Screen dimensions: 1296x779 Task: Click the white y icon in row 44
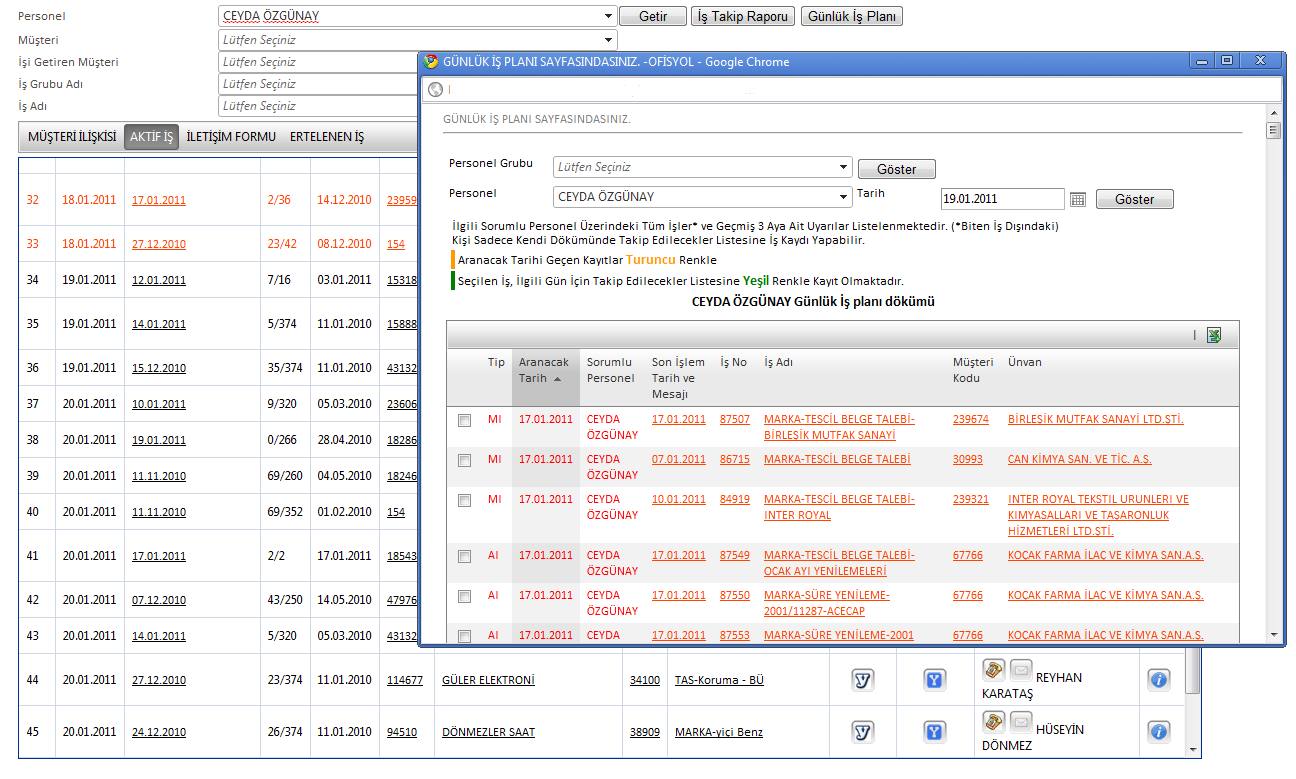(862, 680)
